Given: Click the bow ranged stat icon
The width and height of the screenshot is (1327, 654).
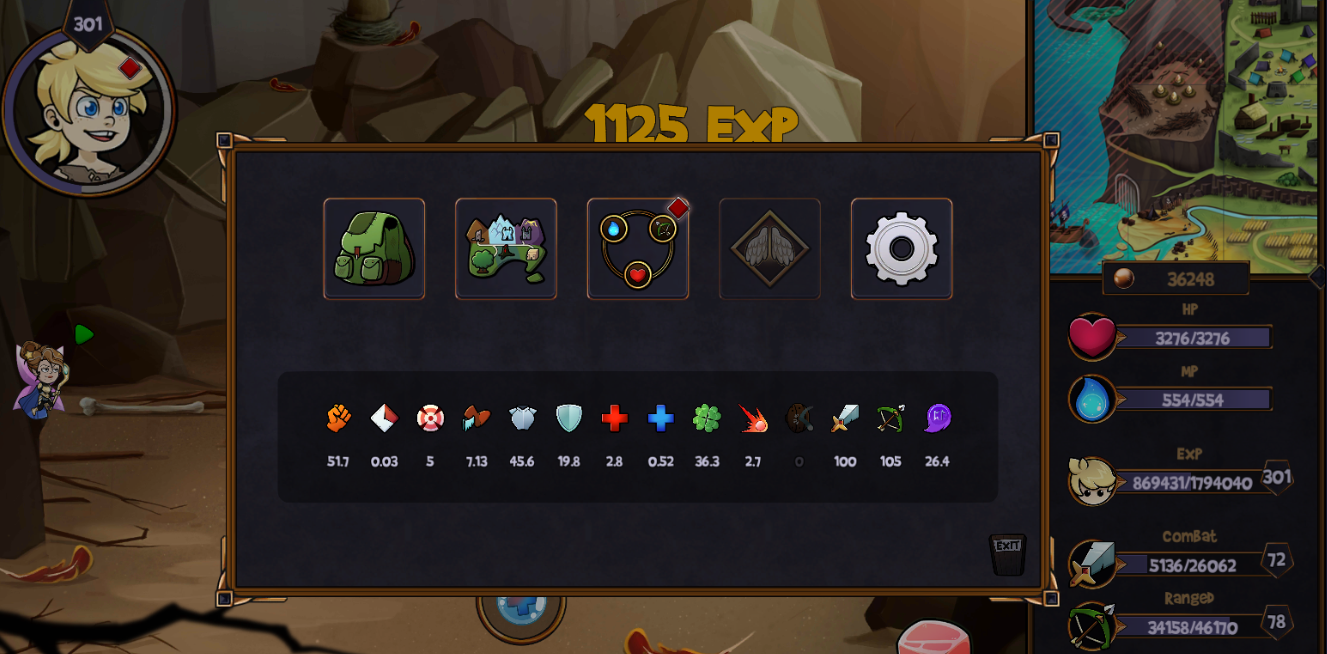Looking at the screenshot, I should point(891,418).
